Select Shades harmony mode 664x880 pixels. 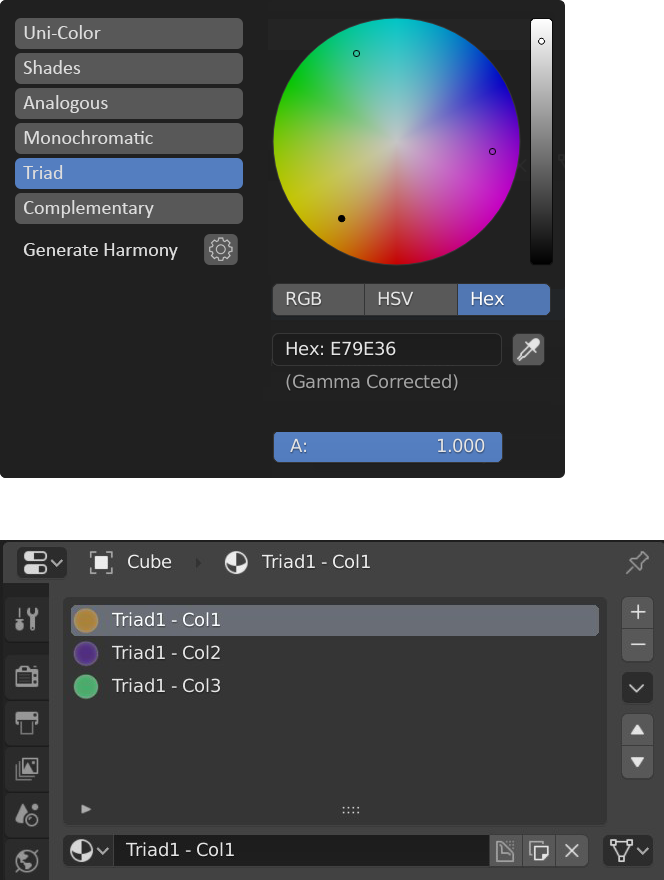pos(129,68)
